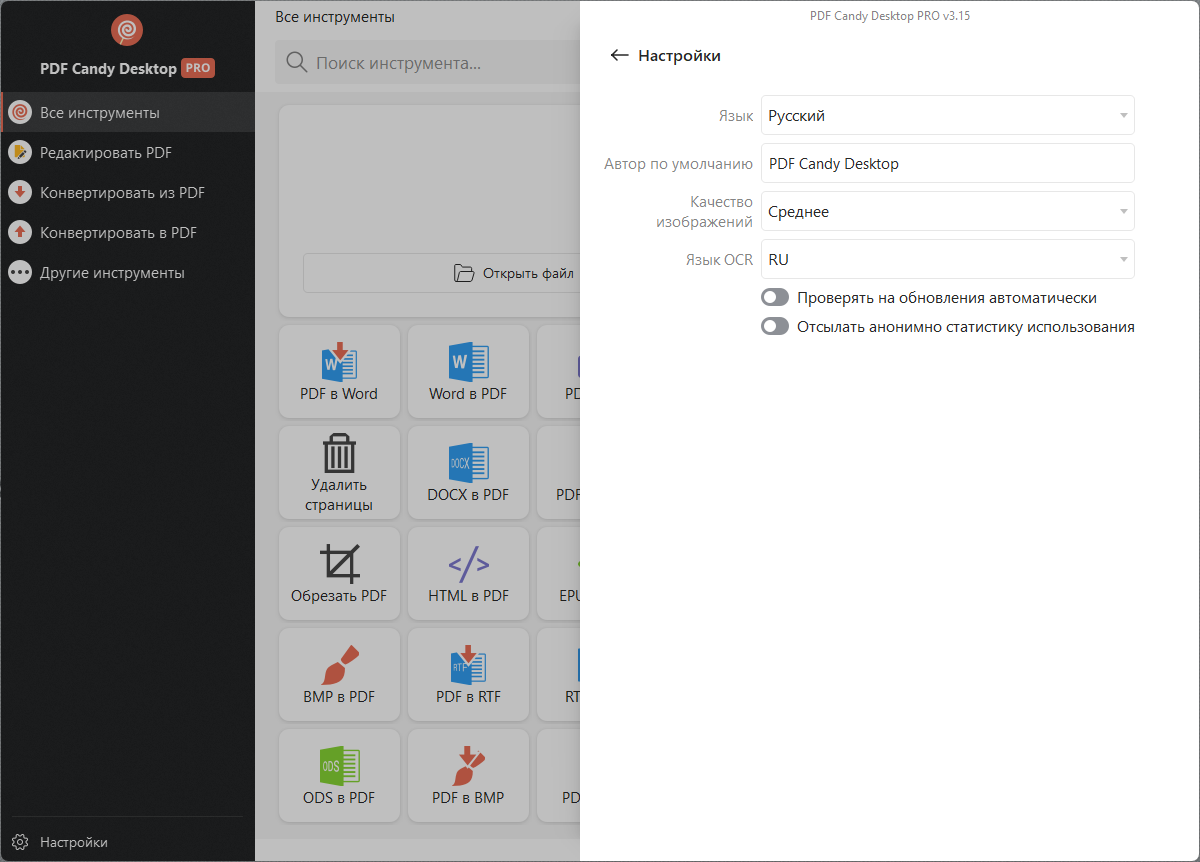Open the PDF в BMP tool
Image resolution: width=1200 pixels, height=862 pixels.
click(x=468, y=776)
